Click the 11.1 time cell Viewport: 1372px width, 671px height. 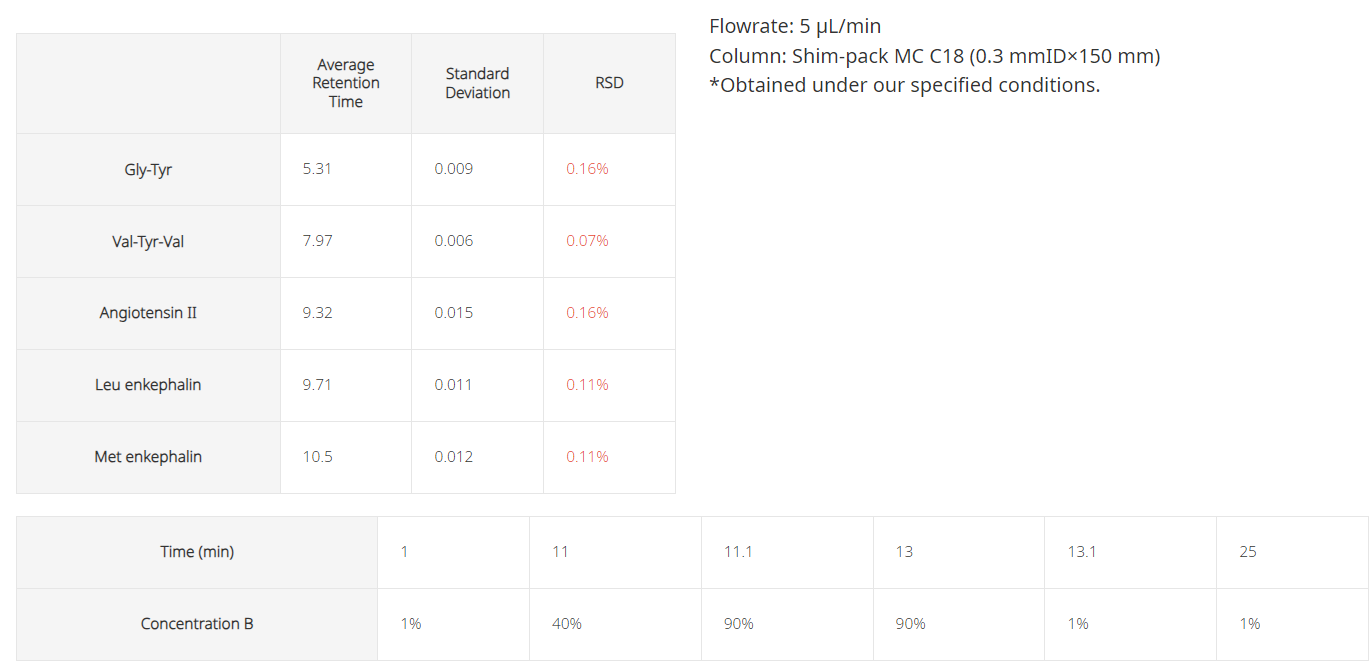pos(787,553)
